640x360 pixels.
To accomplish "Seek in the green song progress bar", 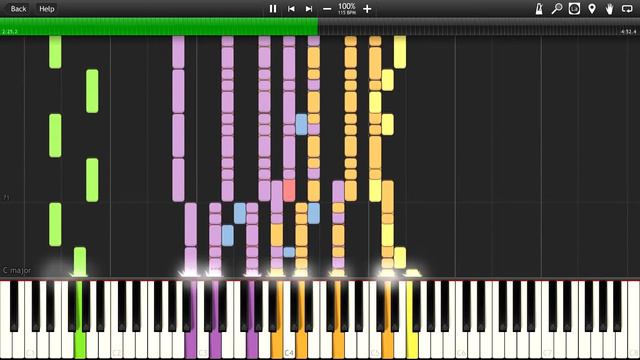I will pyautogui.click(x=159, y=27).
